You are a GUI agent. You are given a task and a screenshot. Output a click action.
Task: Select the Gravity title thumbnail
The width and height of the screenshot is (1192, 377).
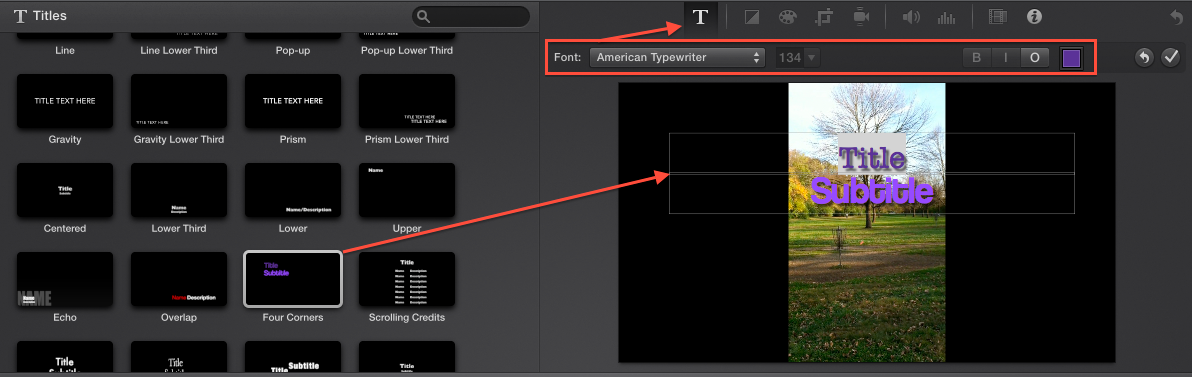65,100
